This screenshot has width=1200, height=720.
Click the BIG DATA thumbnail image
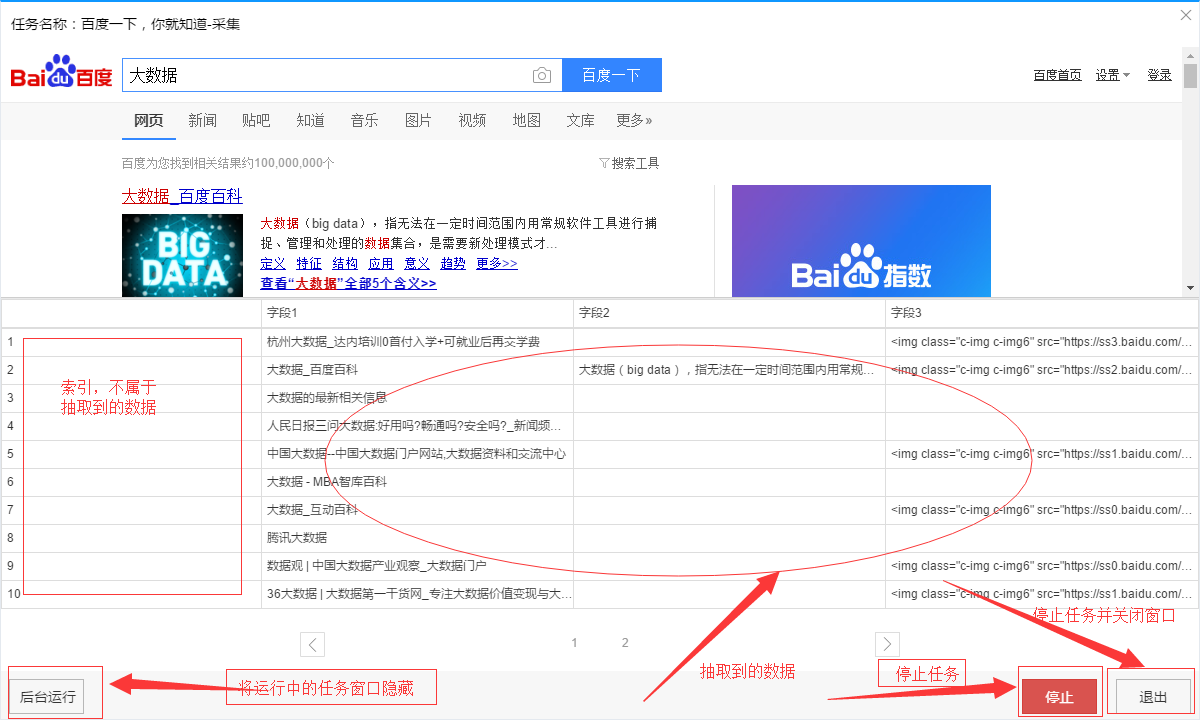tap(182, 255)
